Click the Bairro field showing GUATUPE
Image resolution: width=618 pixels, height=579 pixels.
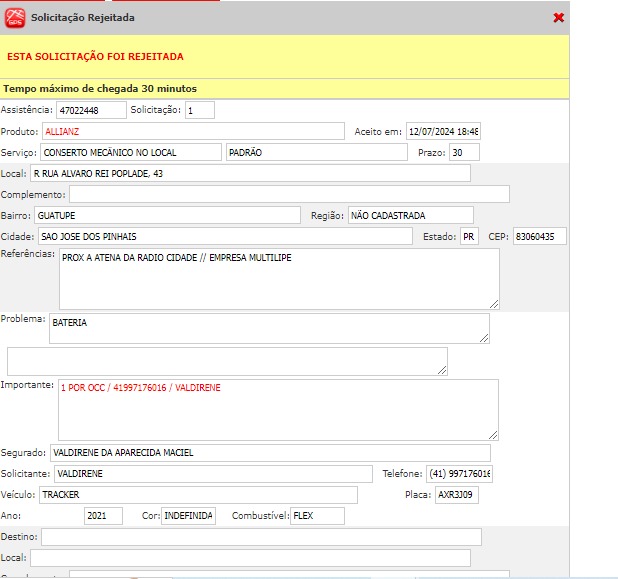[x=166, y=215]
